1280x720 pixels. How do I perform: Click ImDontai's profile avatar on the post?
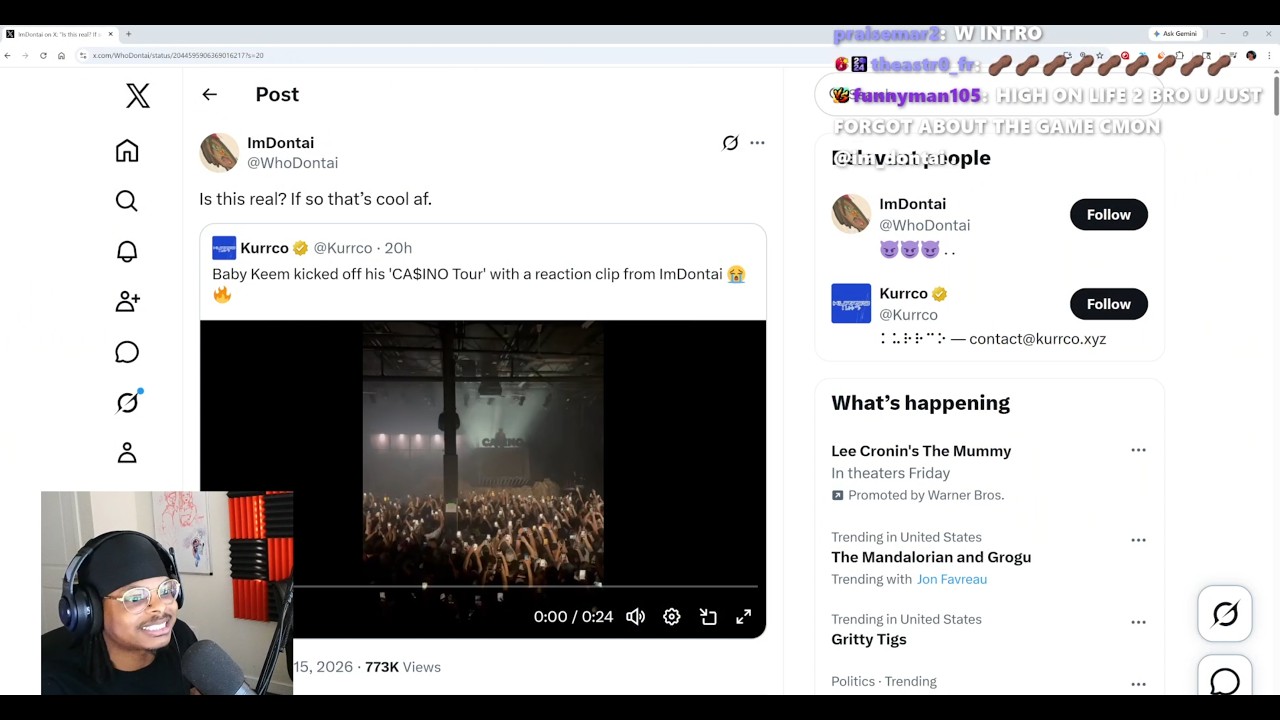pyautogui.click(x=219, y=152)
